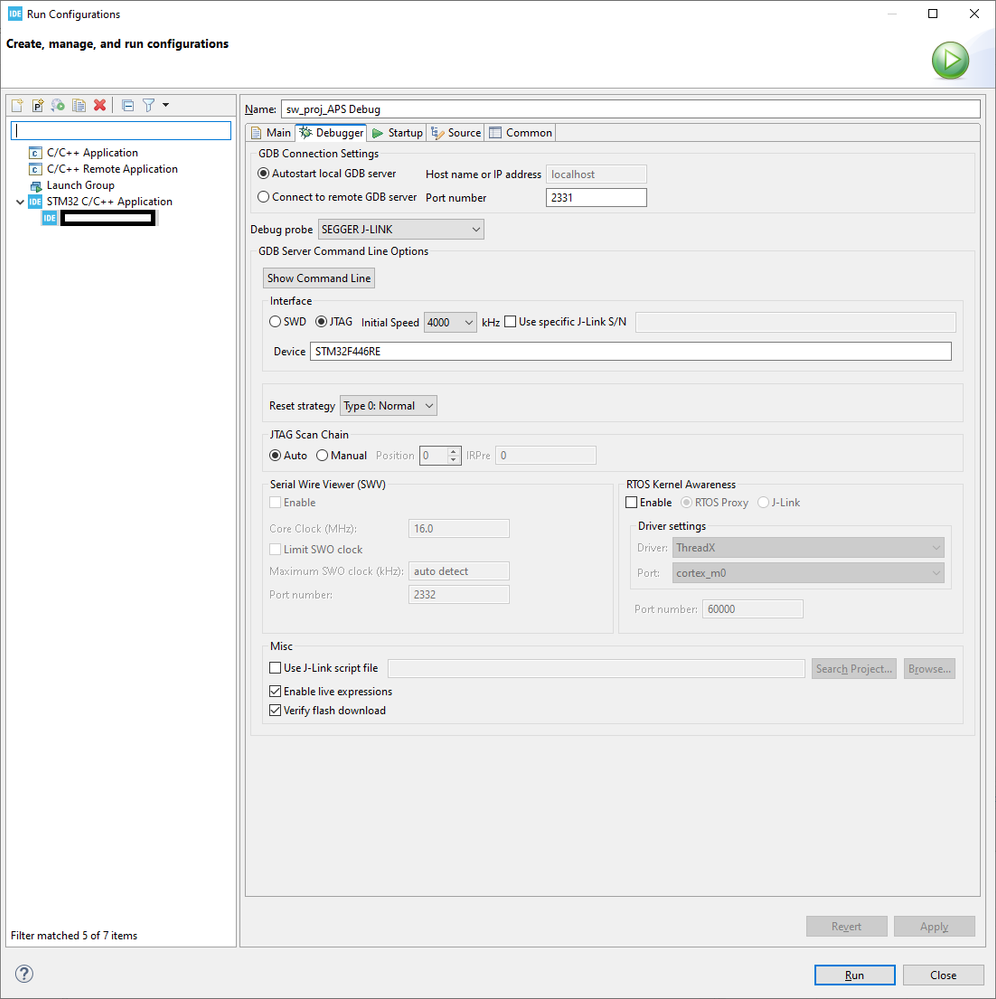Click the green Run icon at top right
The width and height of the screenshot is (996, 999).
tap(950, 61)
